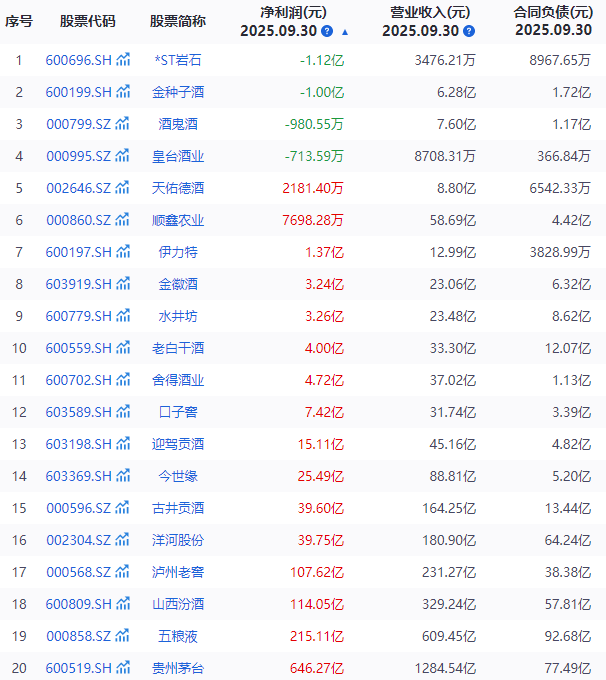Viewport: 606px width, 680px height.
Task: Open the *ST岩石 stock name link
Action: click(178, 60)
